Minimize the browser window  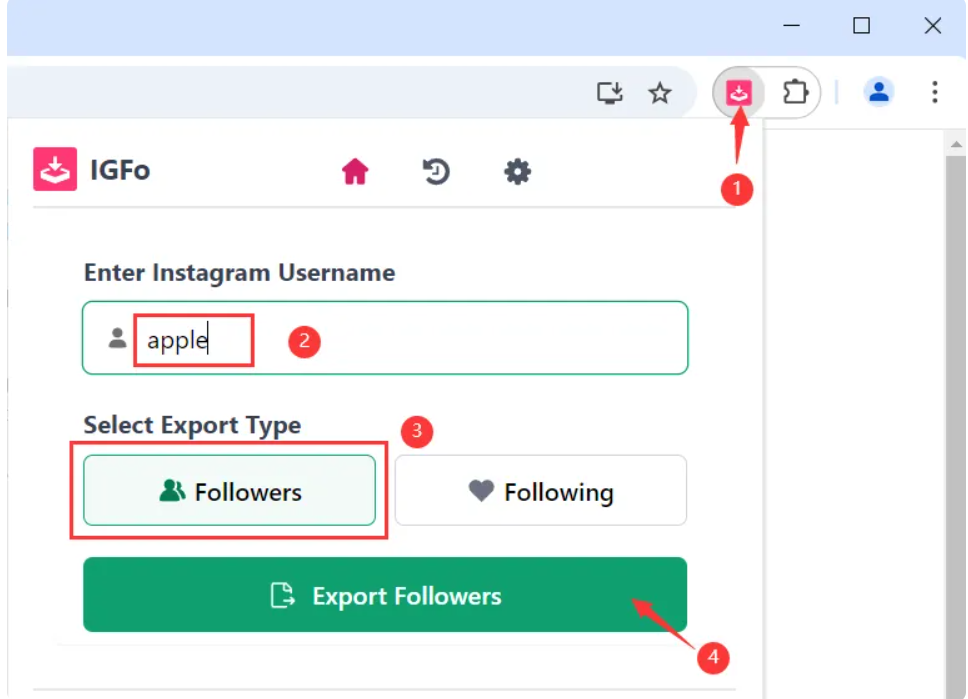coord(791,25)
